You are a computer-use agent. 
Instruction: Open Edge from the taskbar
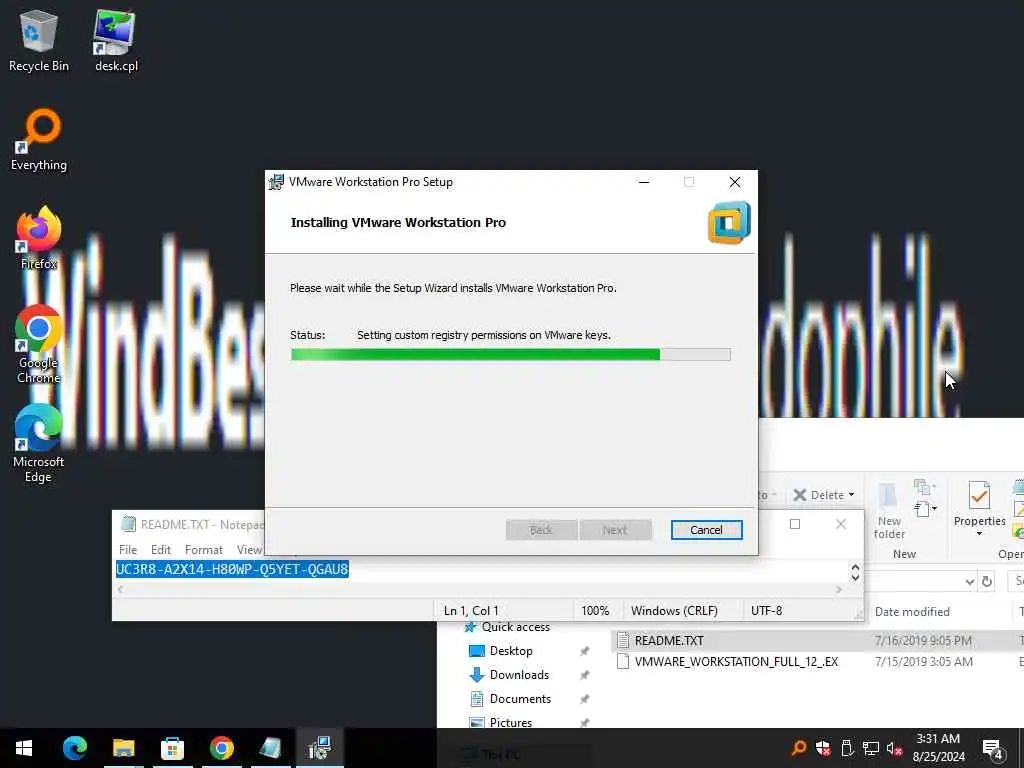click(x=74, y=748)
